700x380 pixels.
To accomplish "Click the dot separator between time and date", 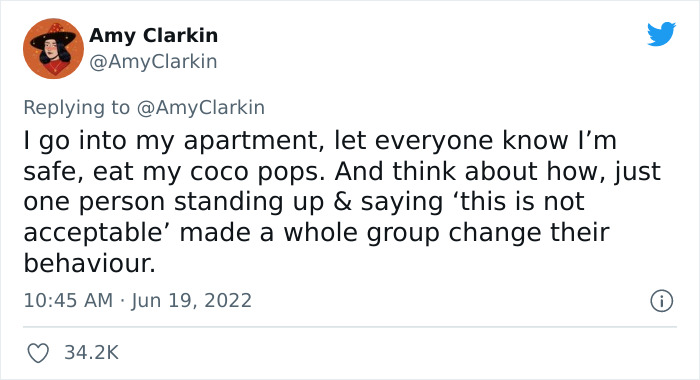I will [x=122, y=301].
